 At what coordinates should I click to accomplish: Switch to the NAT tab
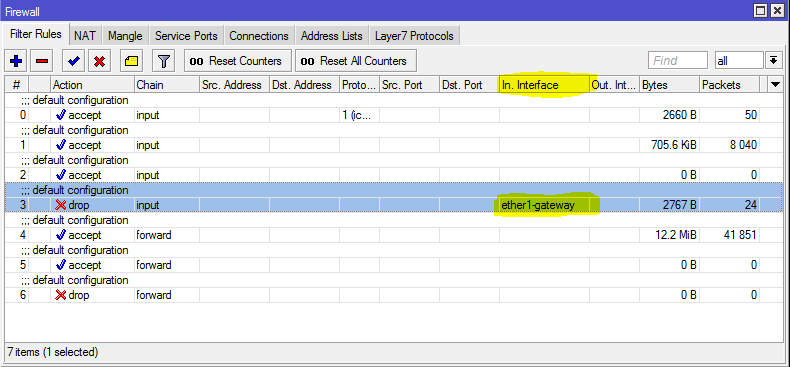click(85, 36)
